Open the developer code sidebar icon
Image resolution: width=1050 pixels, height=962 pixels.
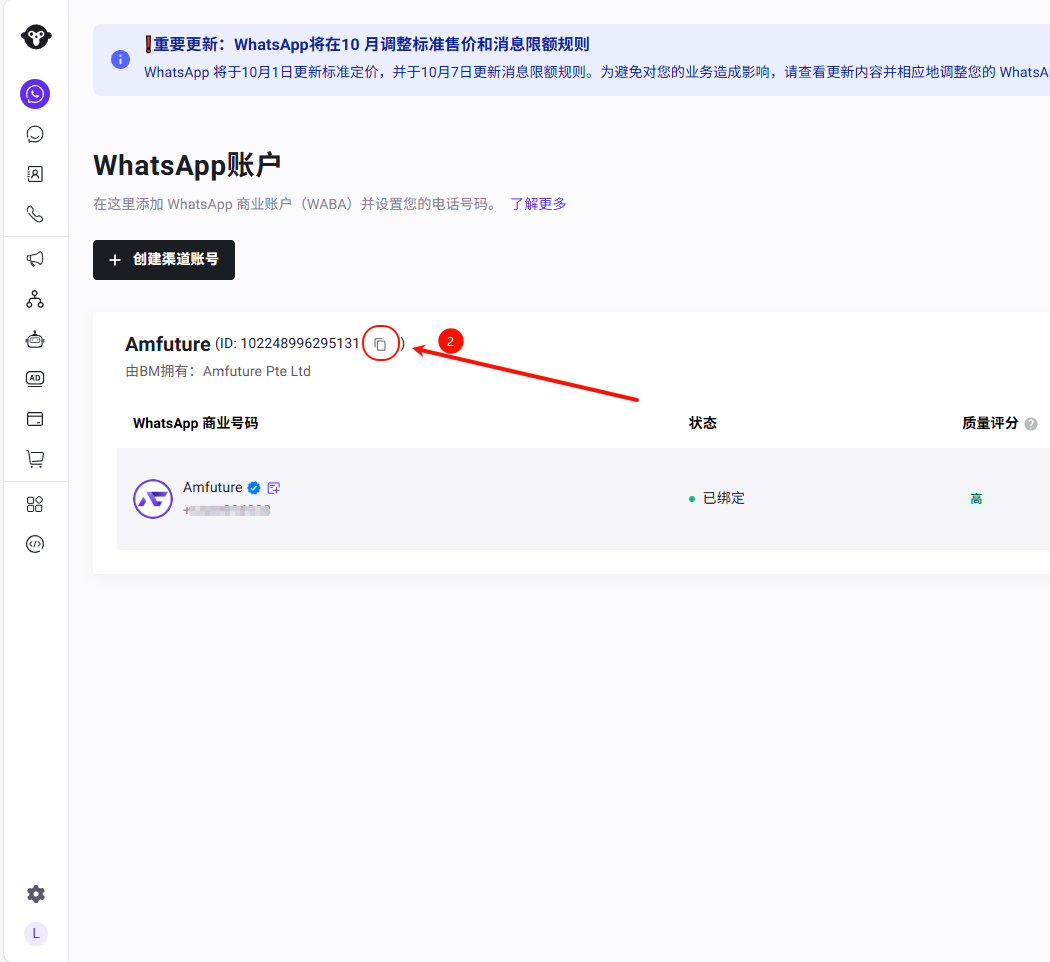coord(35,544)
